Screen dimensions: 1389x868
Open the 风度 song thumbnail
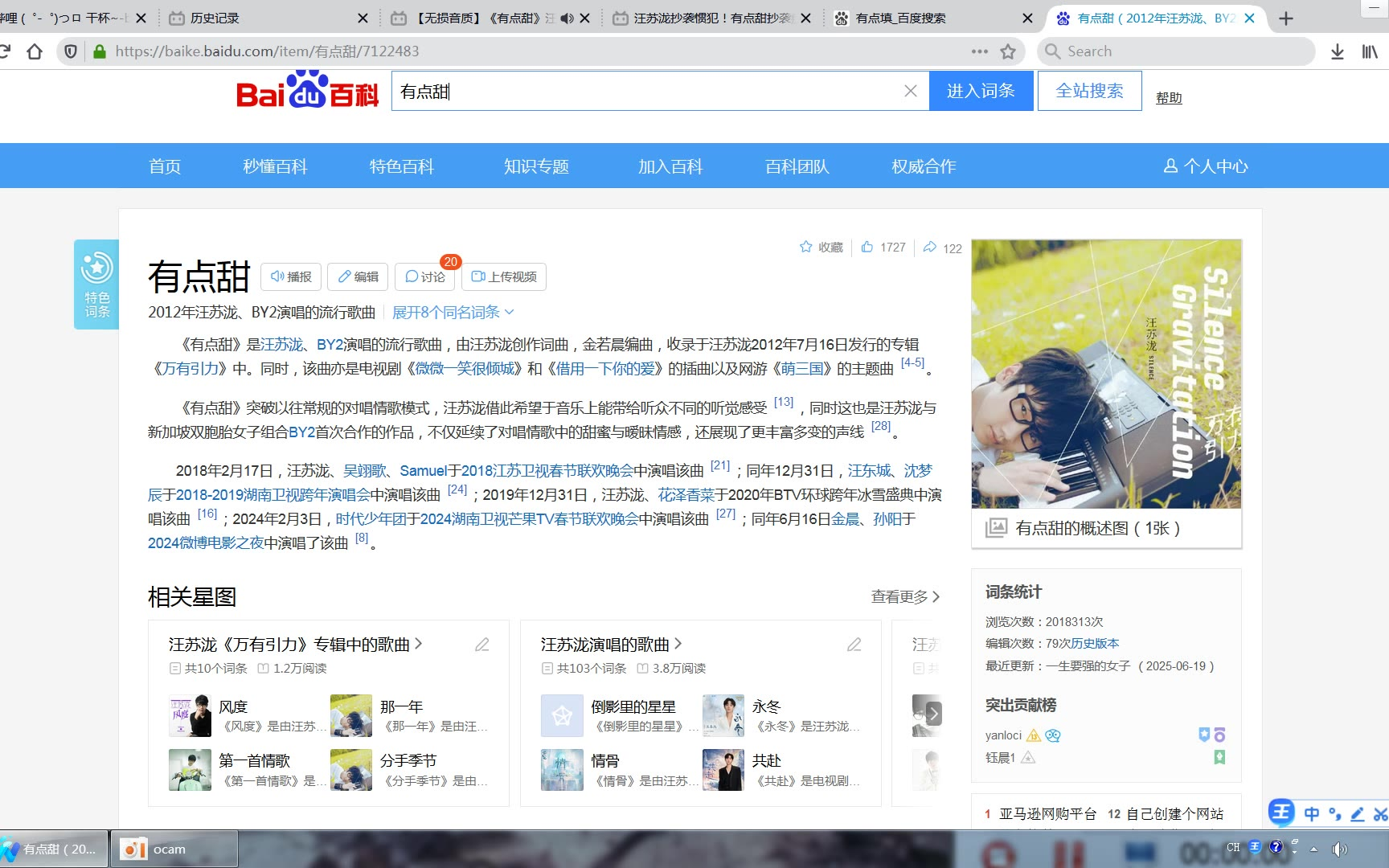190,715
